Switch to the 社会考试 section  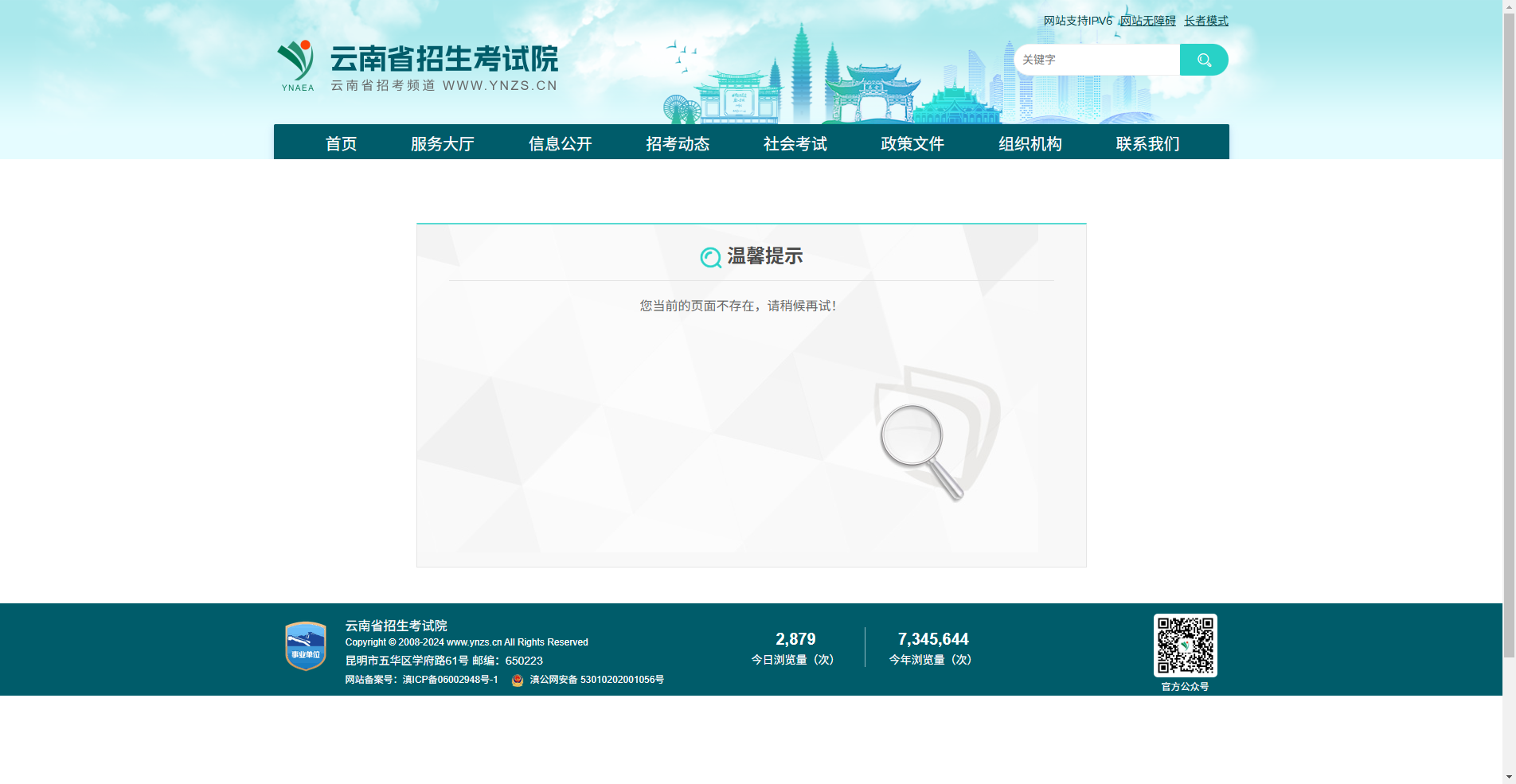(794, 143)
